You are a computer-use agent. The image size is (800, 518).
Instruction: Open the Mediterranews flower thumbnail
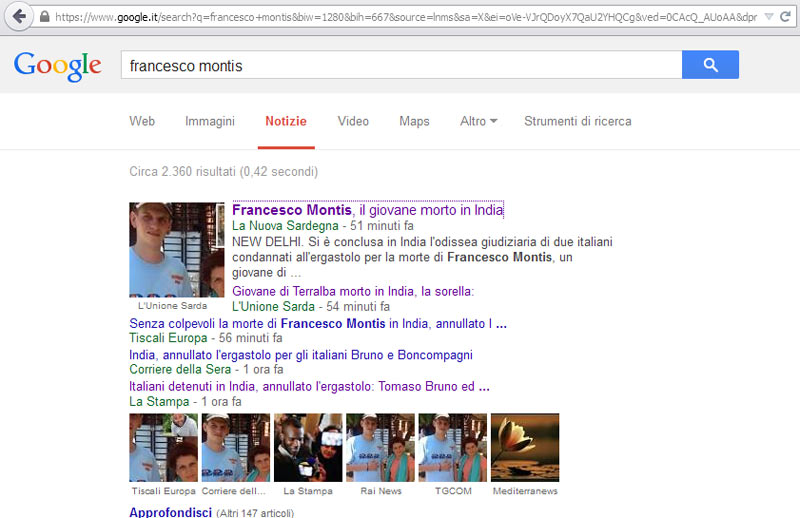[x=525, y=448]
